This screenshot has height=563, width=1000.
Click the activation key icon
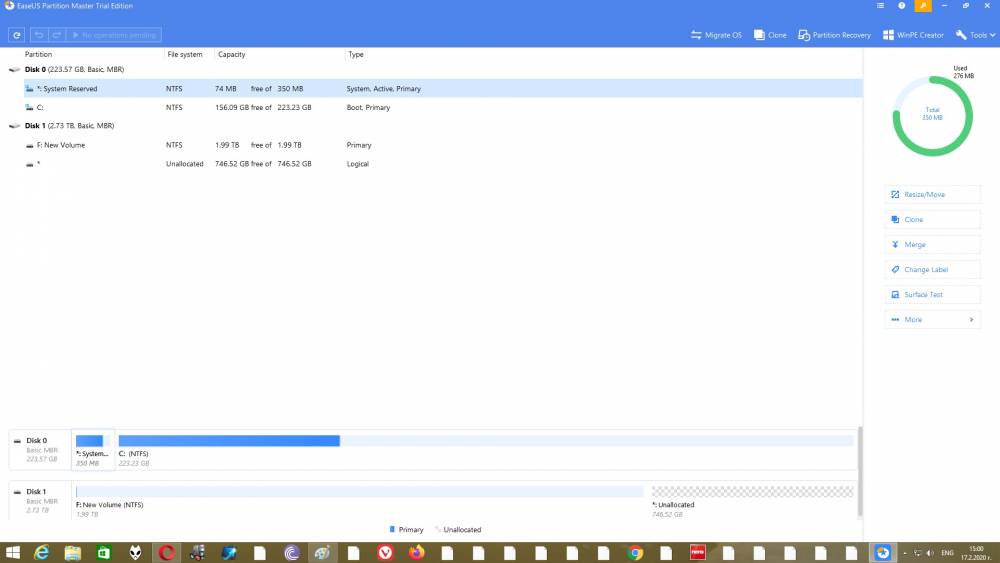click(923, 6)
